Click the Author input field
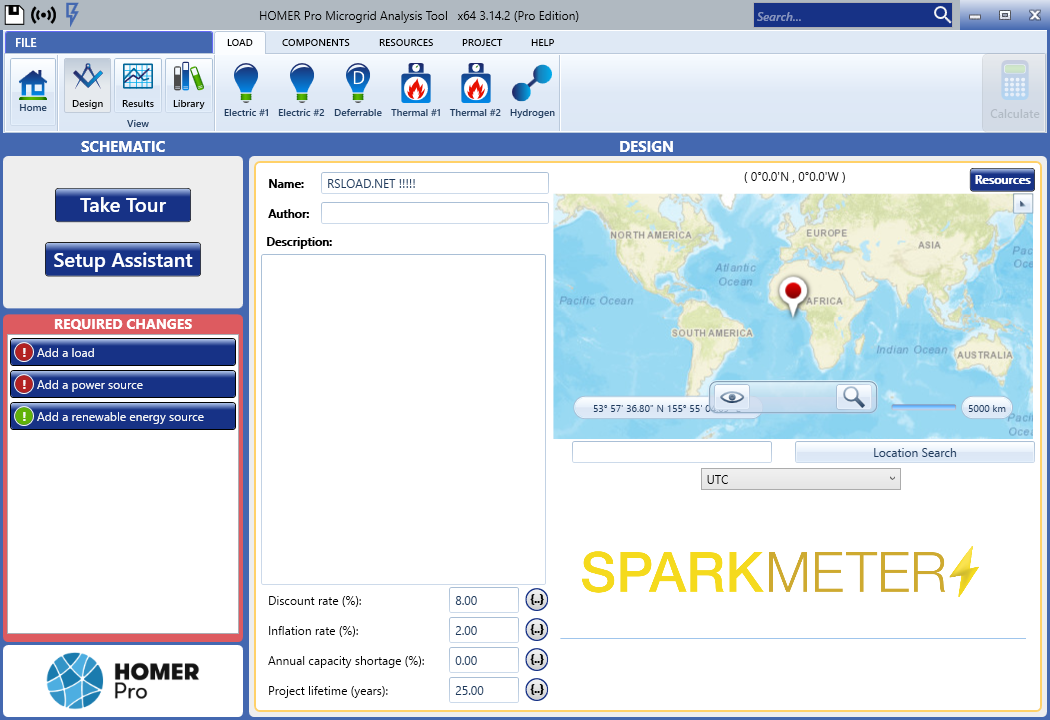The image size is (1050, 720). click(x=435, y=214)
